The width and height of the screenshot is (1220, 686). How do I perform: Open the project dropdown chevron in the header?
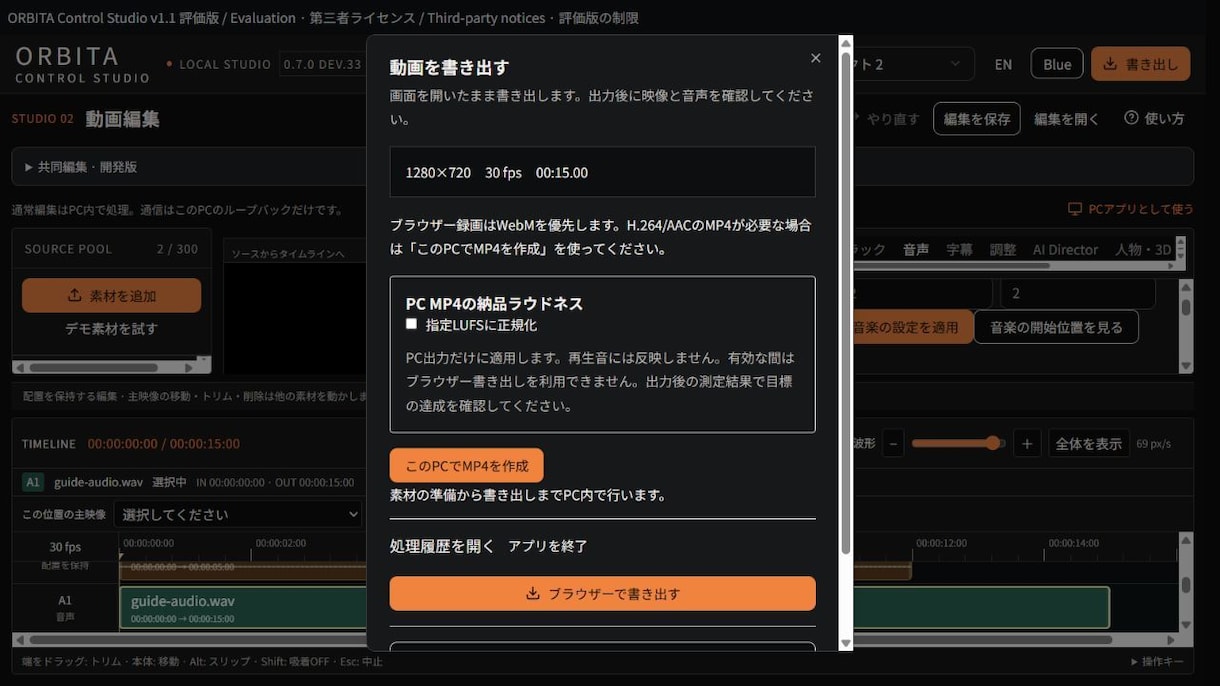(956, 64)
